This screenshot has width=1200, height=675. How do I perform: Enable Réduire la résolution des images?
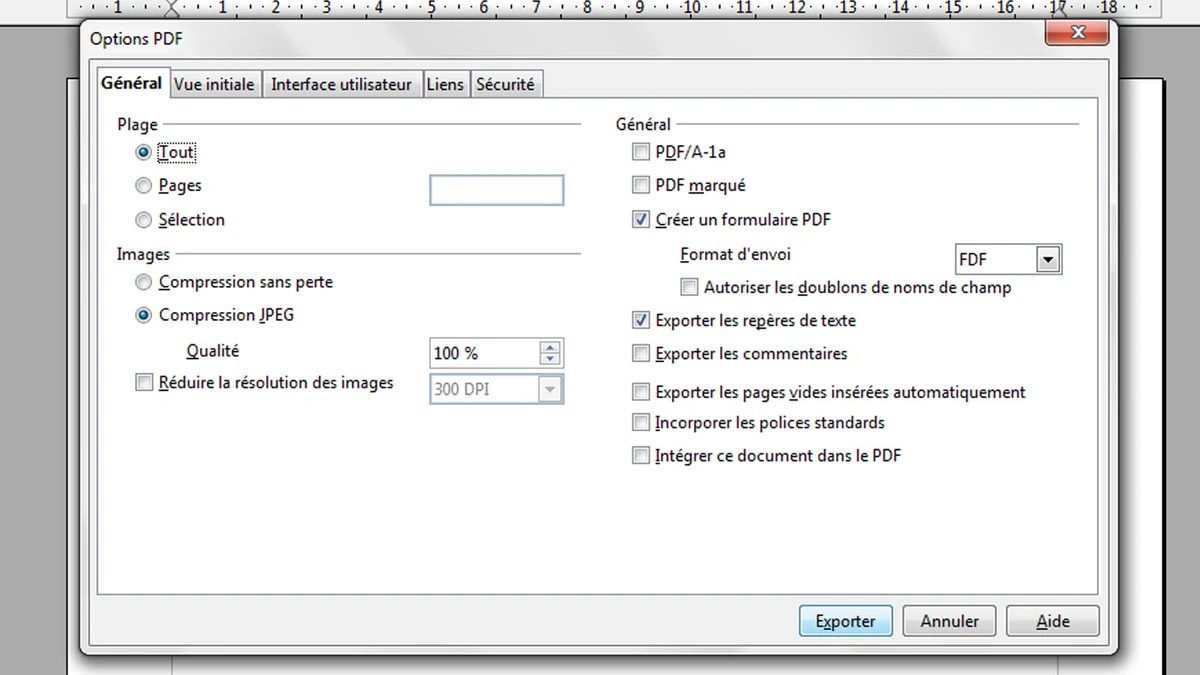coord(144,382)
